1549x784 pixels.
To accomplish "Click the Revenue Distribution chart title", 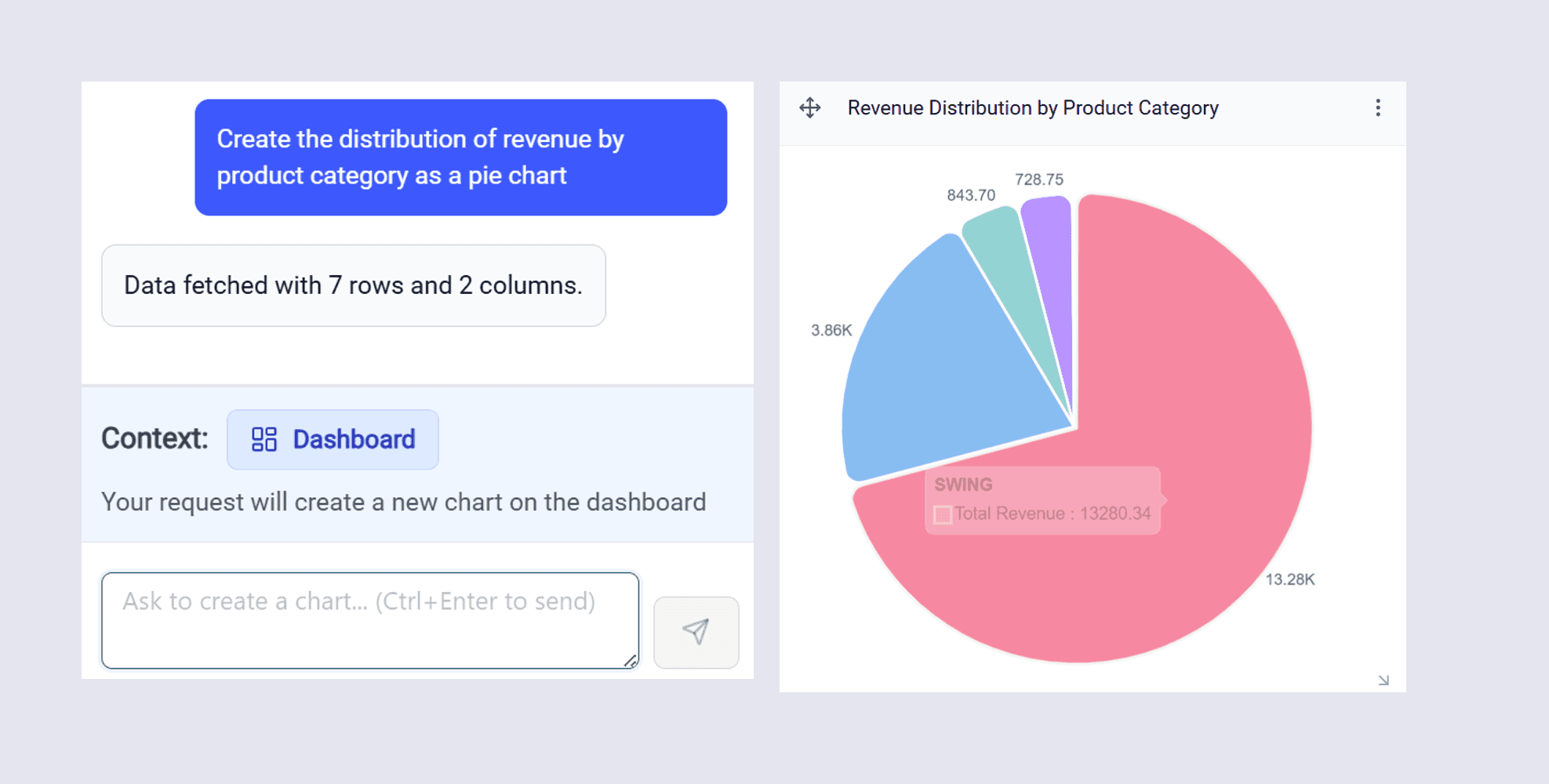I will pyautogui.click(x=1033, y=107).
